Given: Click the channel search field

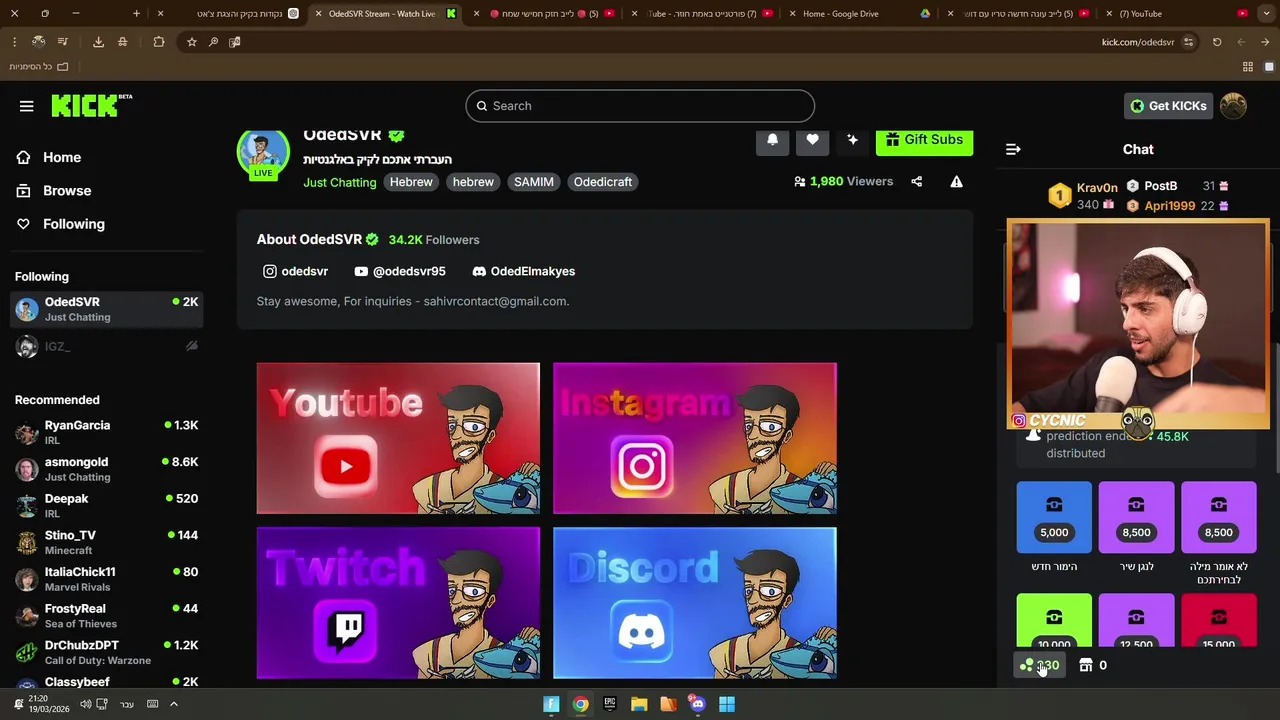Looking at the screenshot, I should pyautogui.click(x=640, y=106).
